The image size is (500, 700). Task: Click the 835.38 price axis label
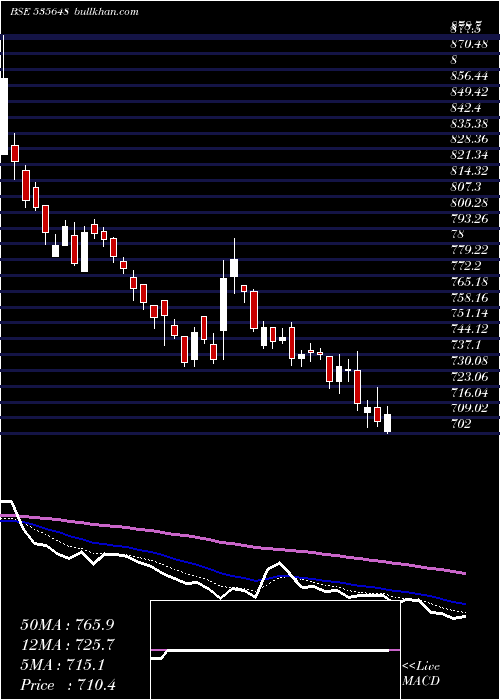tap(468, 124)
